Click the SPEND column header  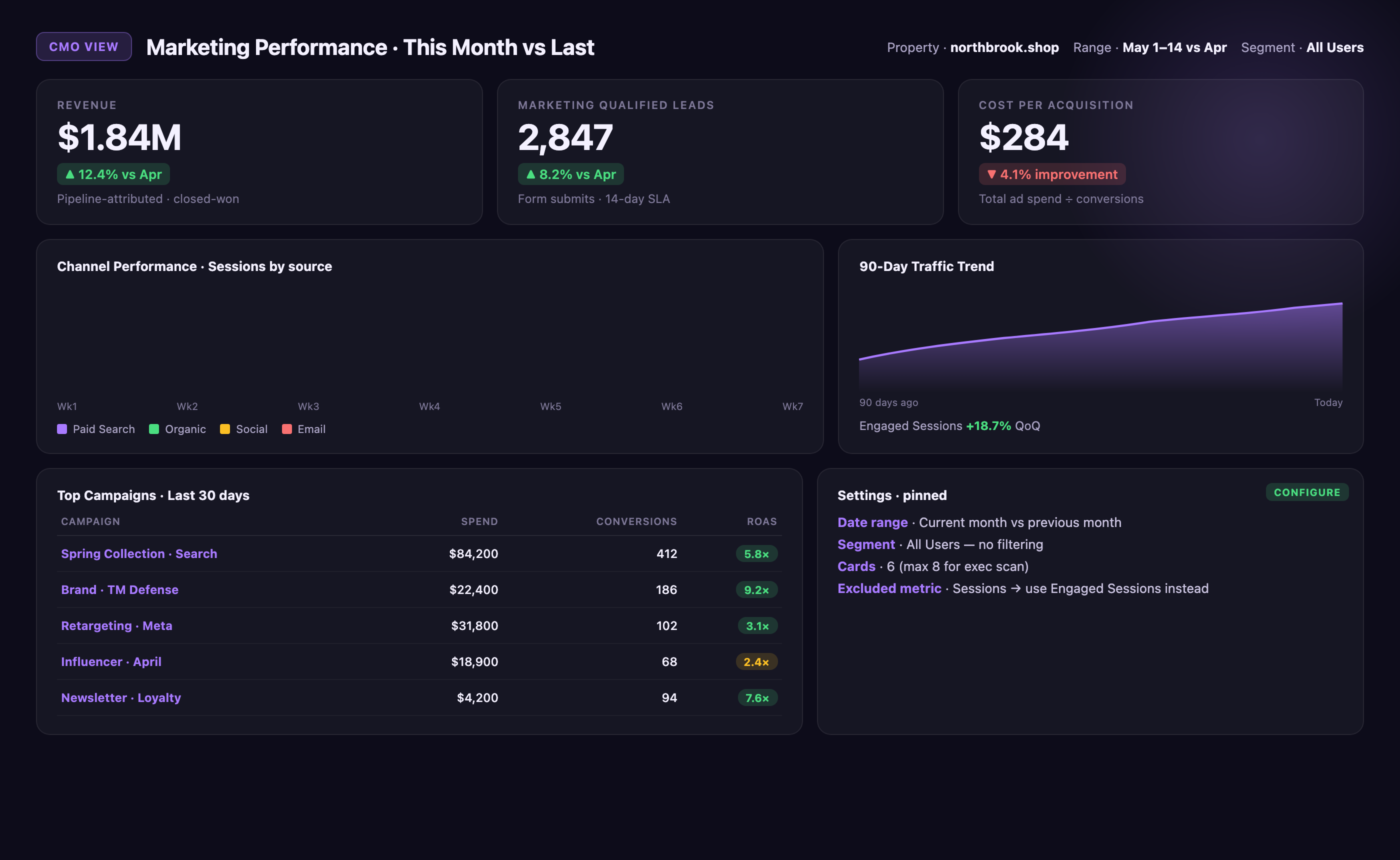click(x=479, y=521)
